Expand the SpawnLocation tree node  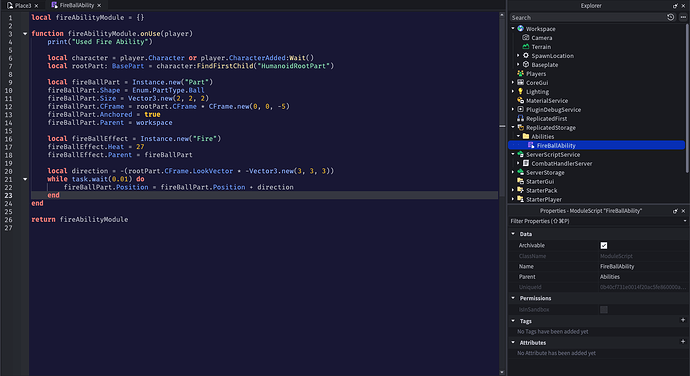click(518, 55)
